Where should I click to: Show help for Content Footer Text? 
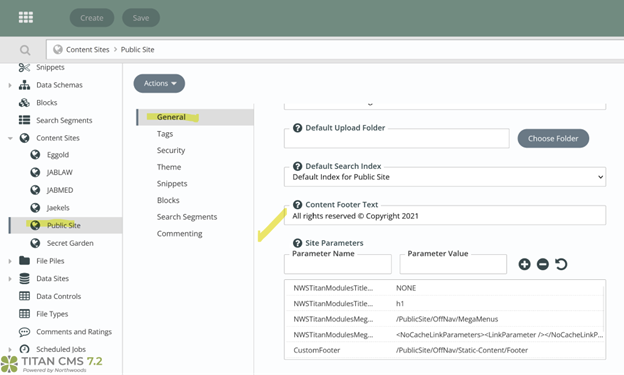[x=297, y=205]
